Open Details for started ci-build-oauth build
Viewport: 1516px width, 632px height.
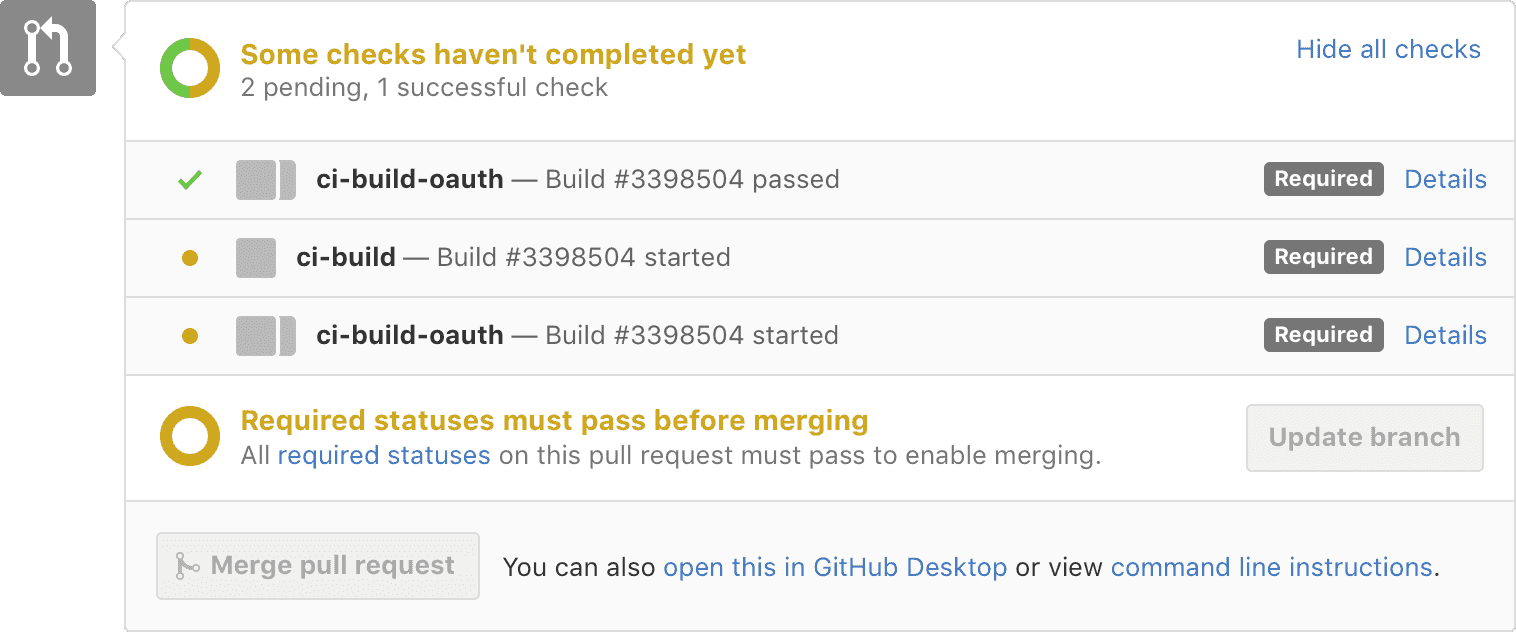click(x=1445, y=336)
